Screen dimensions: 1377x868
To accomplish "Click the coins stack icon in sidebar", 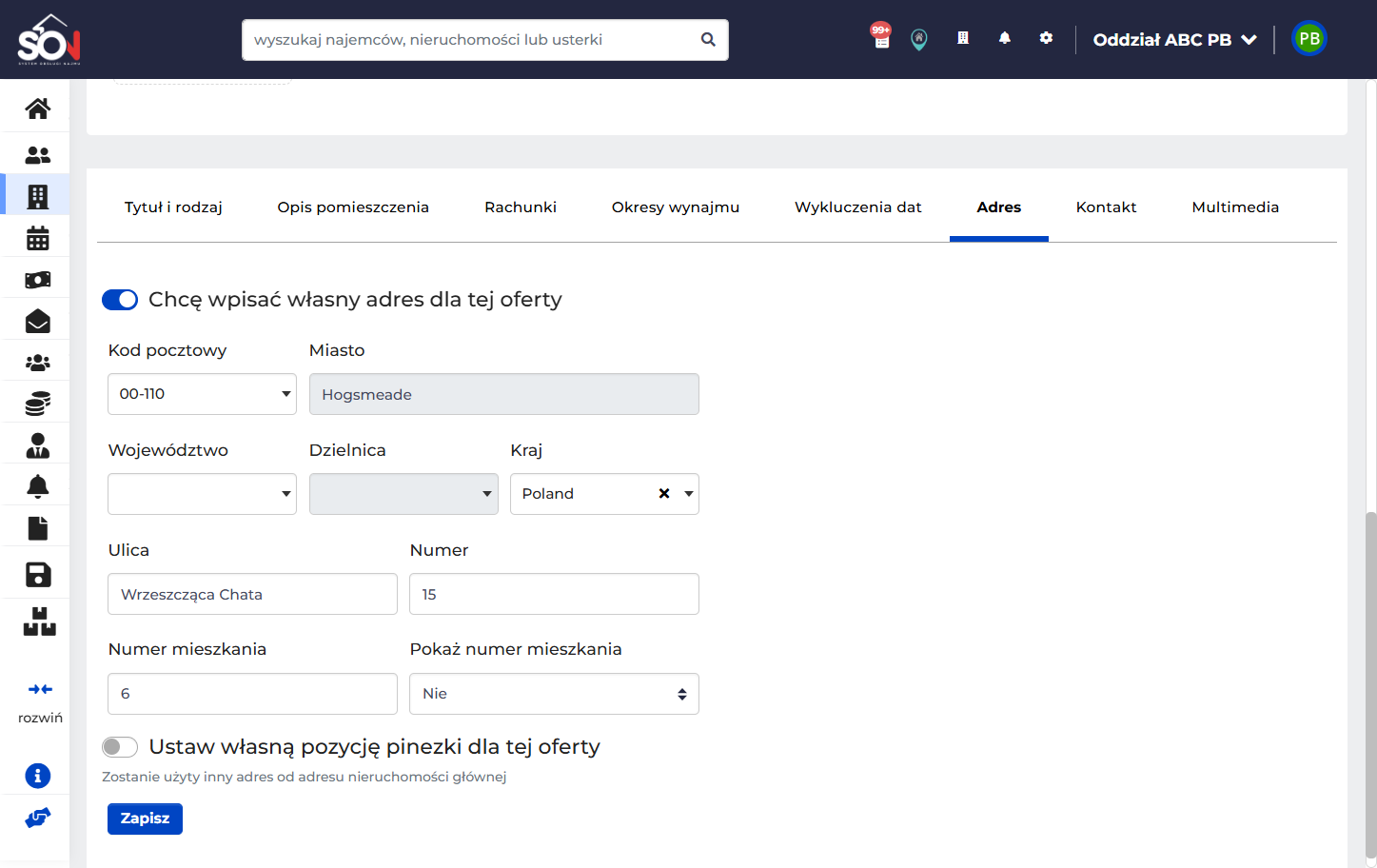I will tap(38, 404).
